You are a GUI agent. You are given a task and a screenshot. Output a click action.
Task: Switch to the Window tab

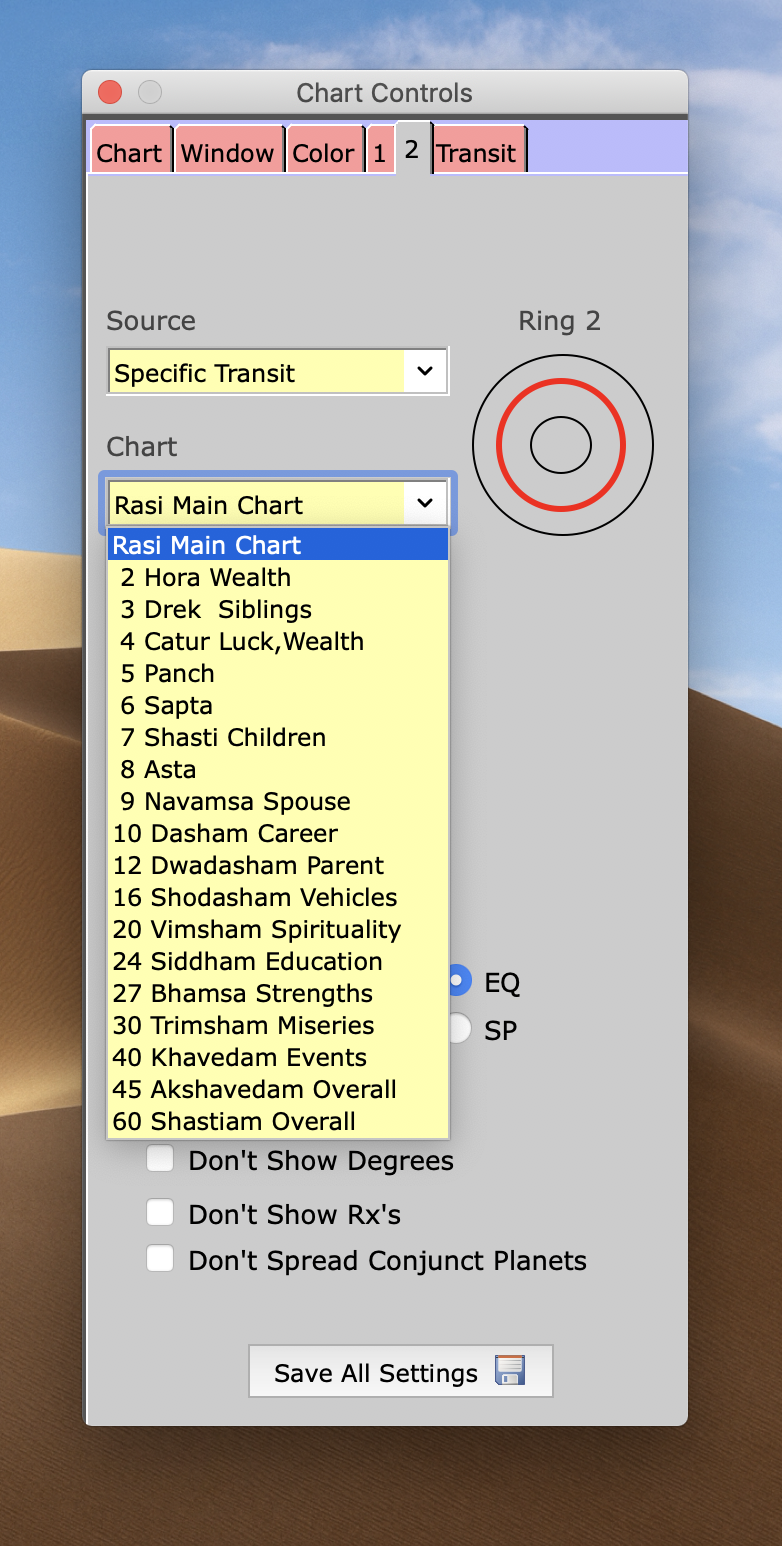(227, 153)
